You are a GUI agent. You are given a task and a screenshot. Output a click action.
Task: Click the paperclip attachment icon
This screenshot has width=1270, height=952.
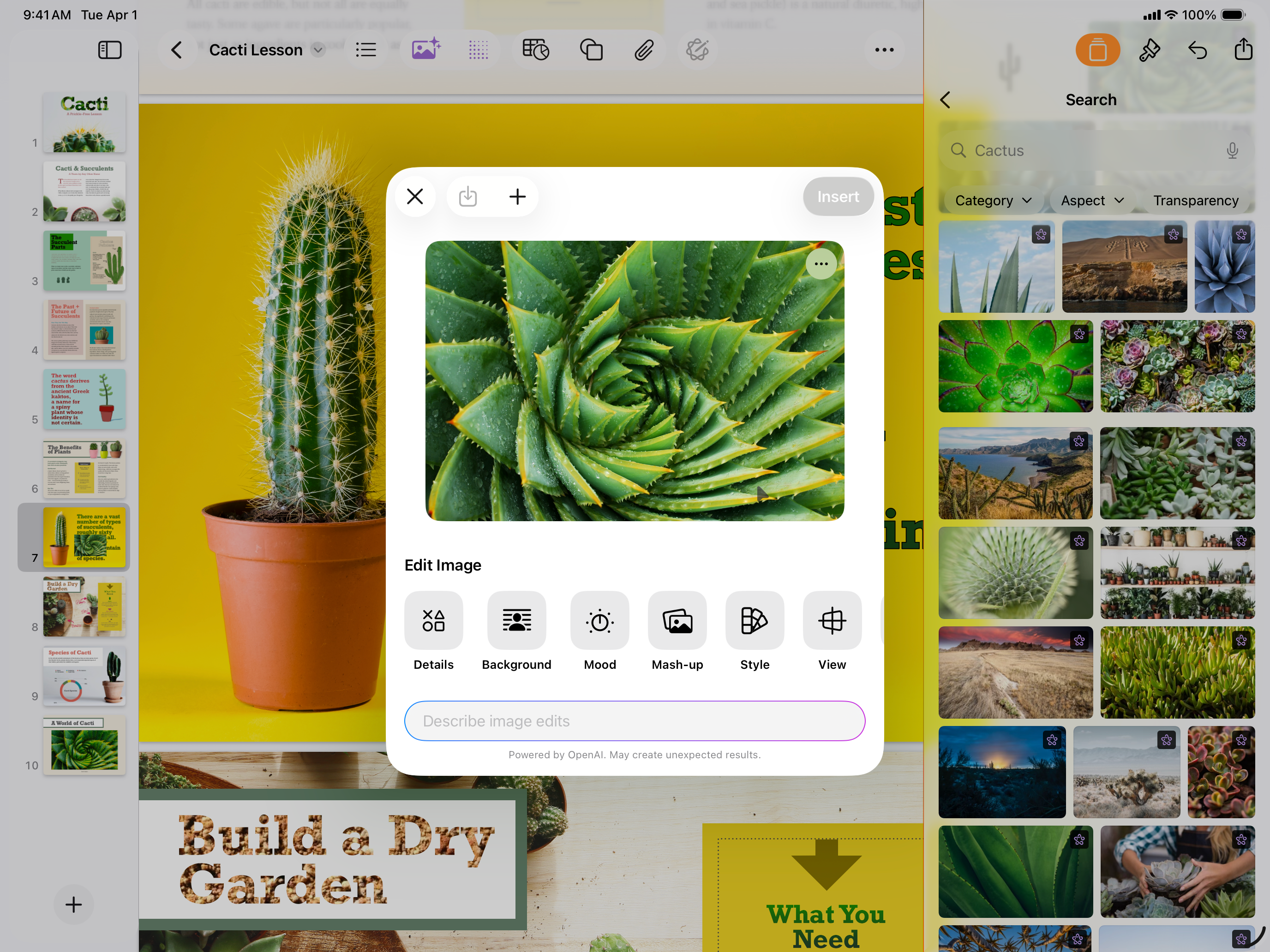[x=644, y=50]
